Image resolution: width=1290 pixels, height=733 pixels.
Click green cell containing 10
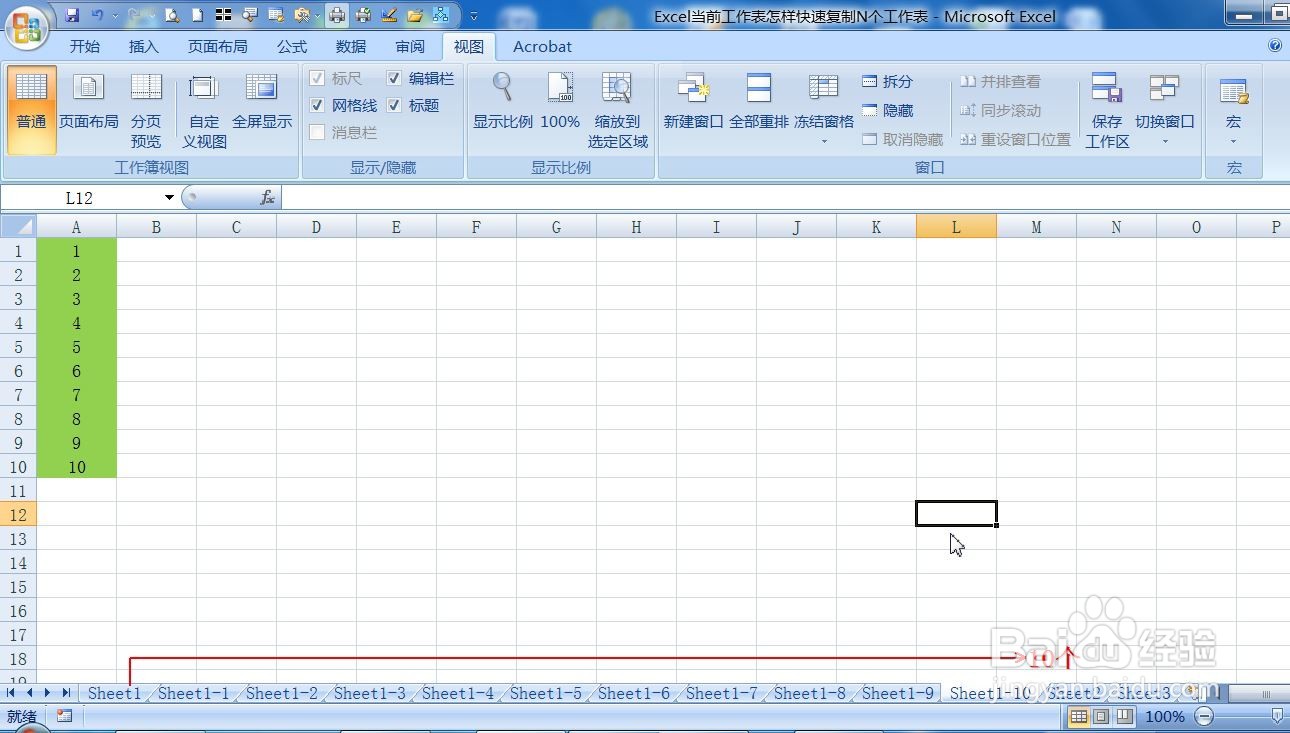(76, 467)
